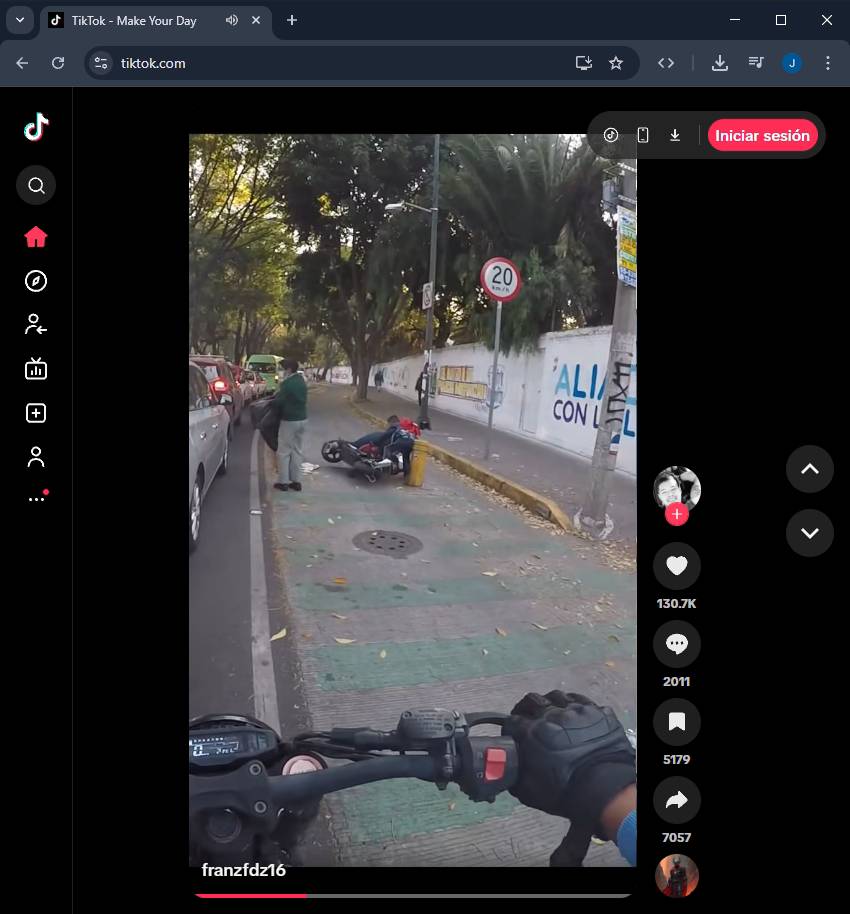
Task: Open the LIVE icon in sidebar
Action: [36, 369]
